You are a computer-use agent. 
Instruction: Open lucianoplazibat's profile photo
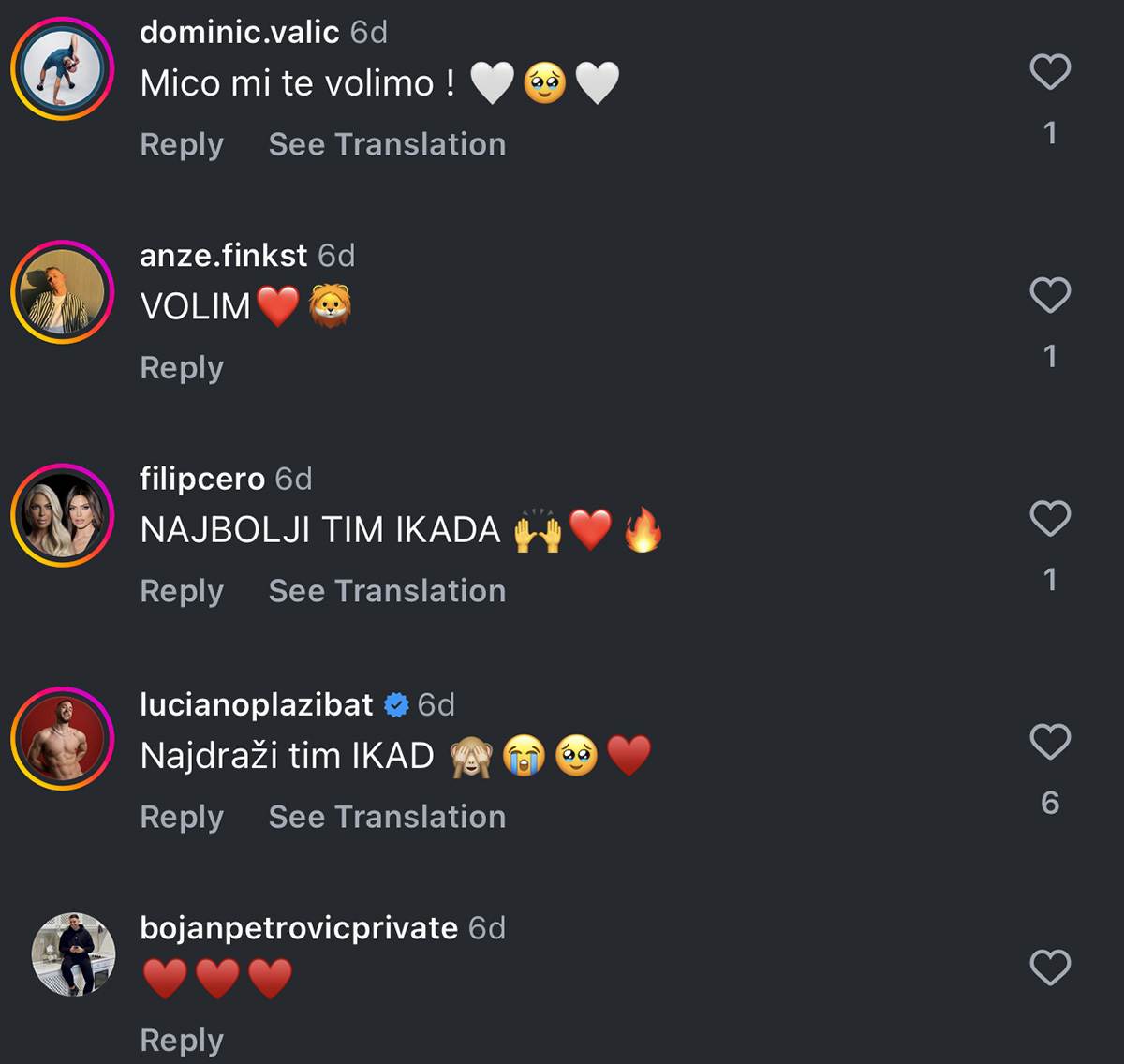click(63, 739)
